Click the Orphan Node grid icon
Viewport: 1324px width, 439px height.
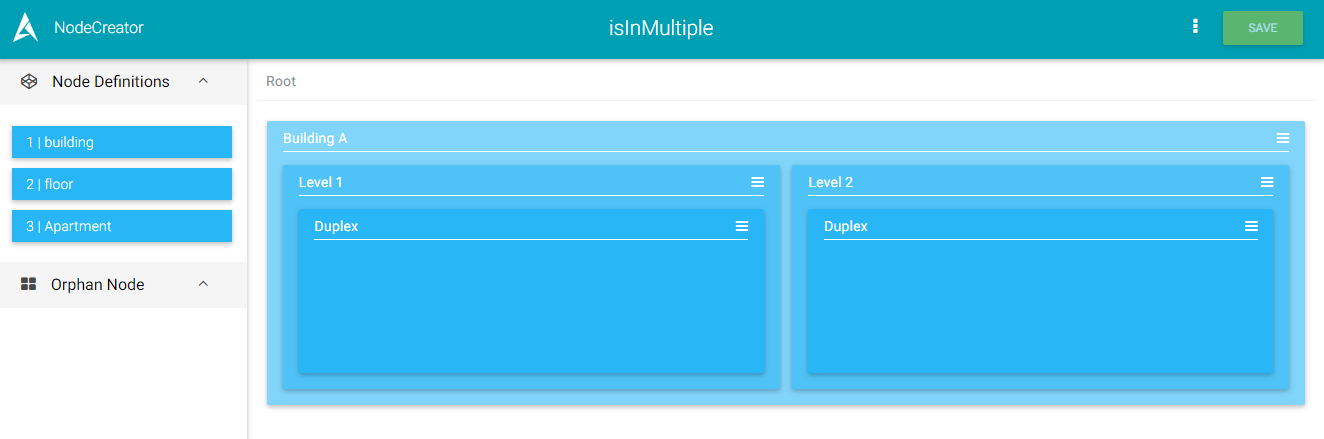click(29, 285)
